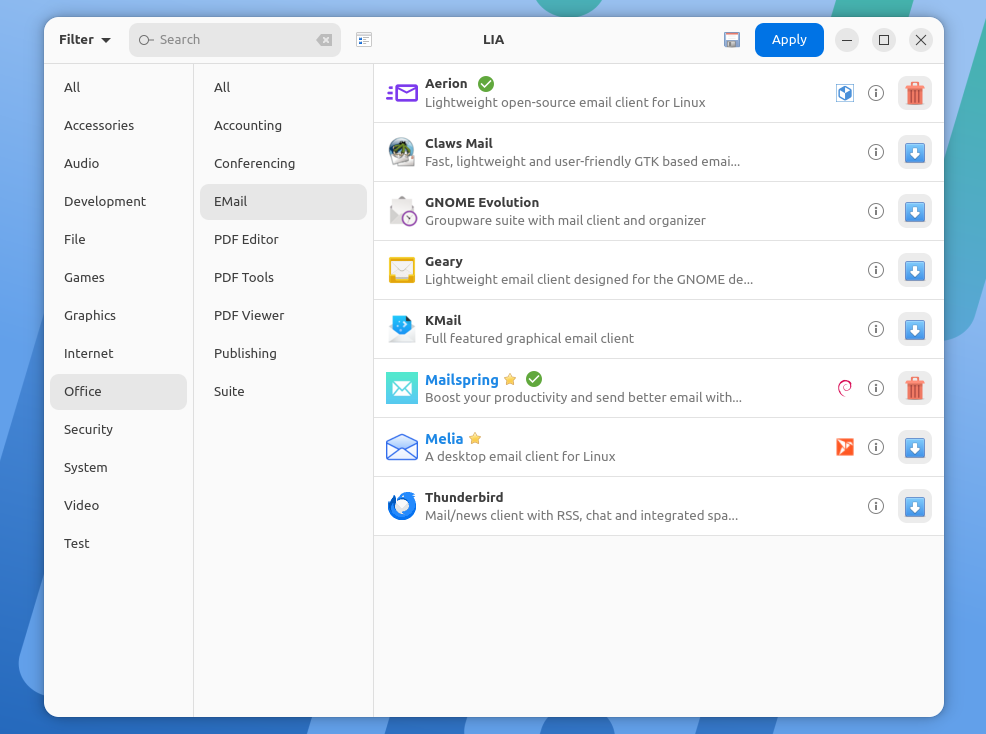
Task: Click the trash icon for Aerion
Action: point(914,93)
